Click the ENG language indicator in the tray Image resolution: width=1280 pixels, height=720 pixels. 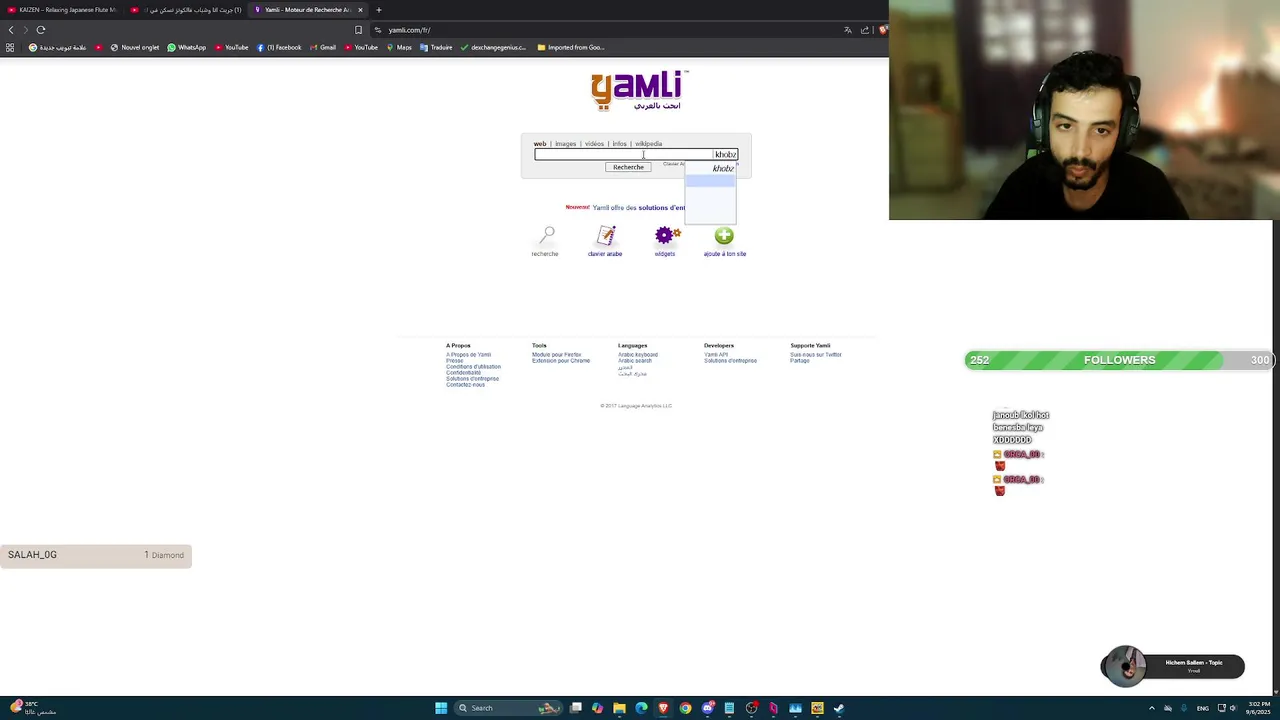(1202, 708)
